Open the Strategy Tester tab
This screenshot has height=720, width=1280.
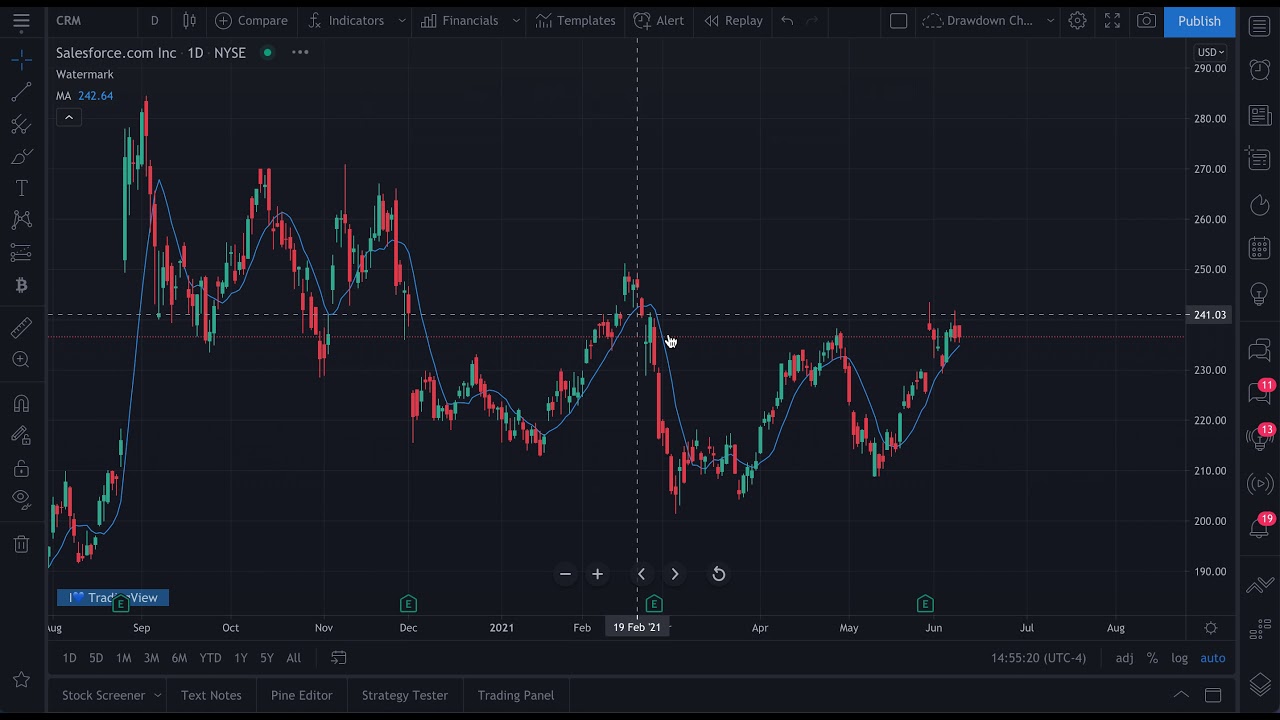tap(404, 695)
